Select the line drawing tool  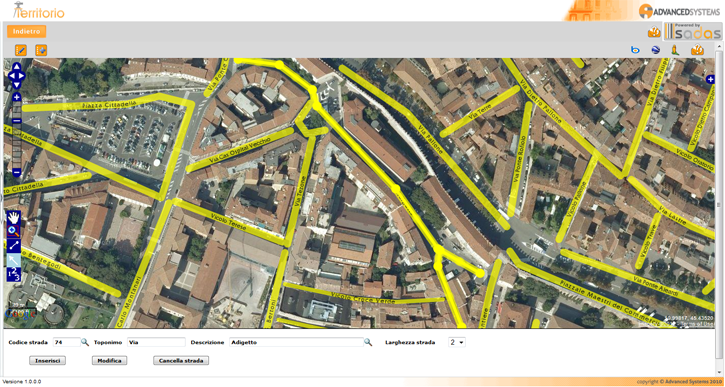pyautogui.click(x=14, y=246)
